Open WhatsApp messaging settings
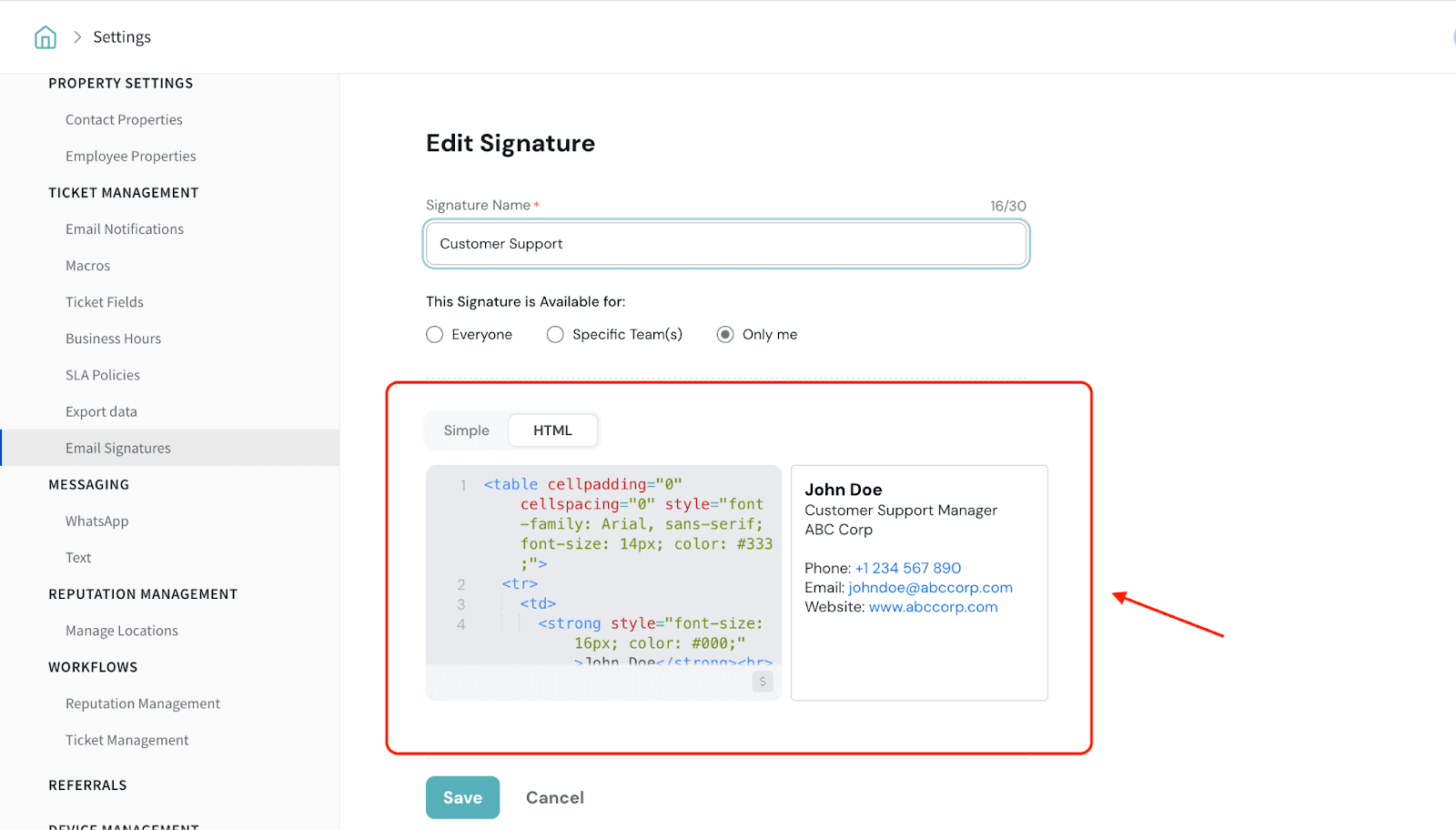Viewport: 1456px width, 830px height. 96,521
